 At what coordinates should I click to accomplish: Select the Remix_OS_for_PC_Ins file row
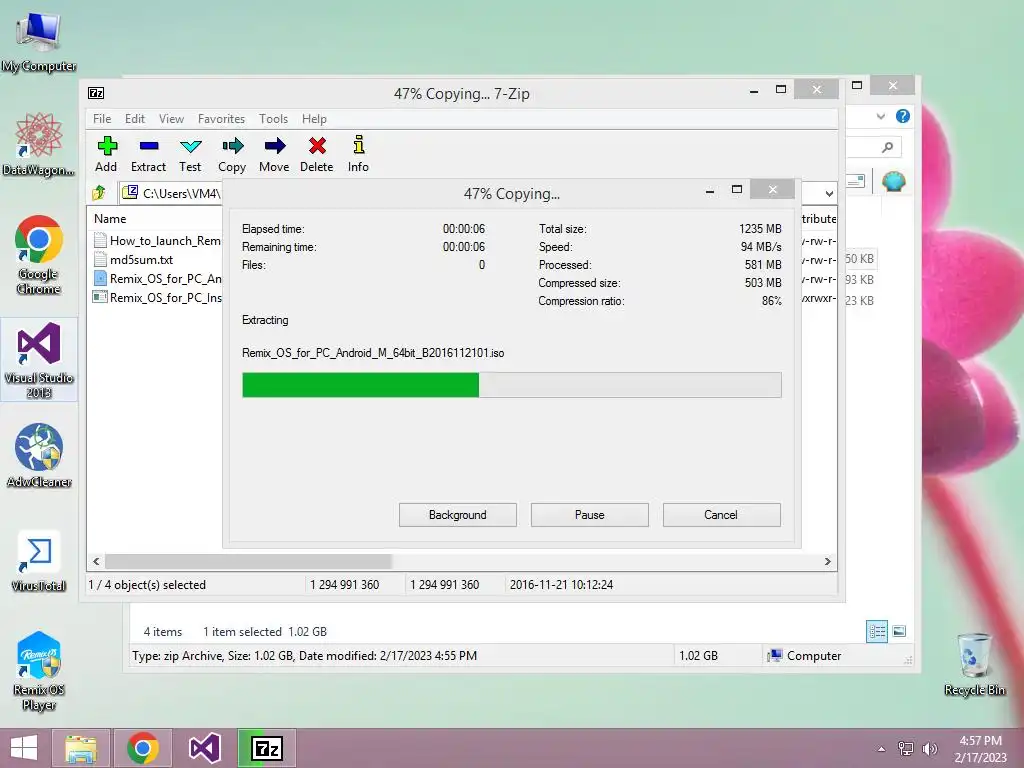pos(157,297)
